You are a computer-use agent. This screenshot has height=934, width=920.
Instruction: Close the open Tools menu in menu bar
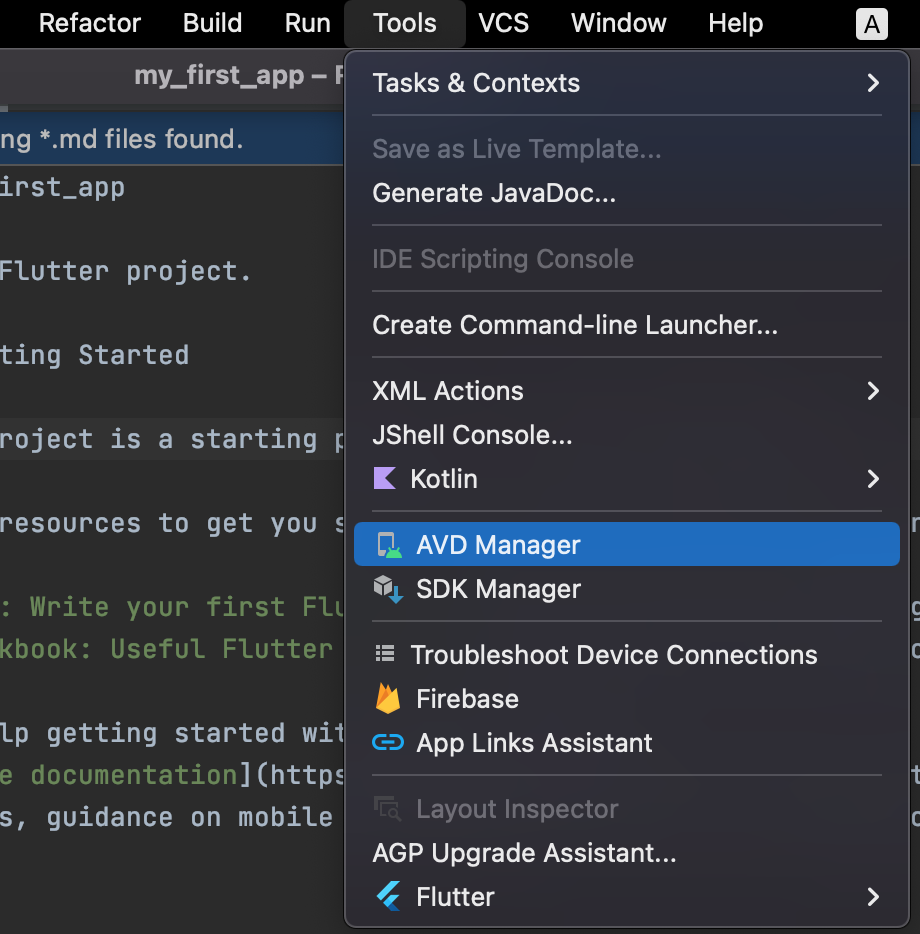(405, 23)
